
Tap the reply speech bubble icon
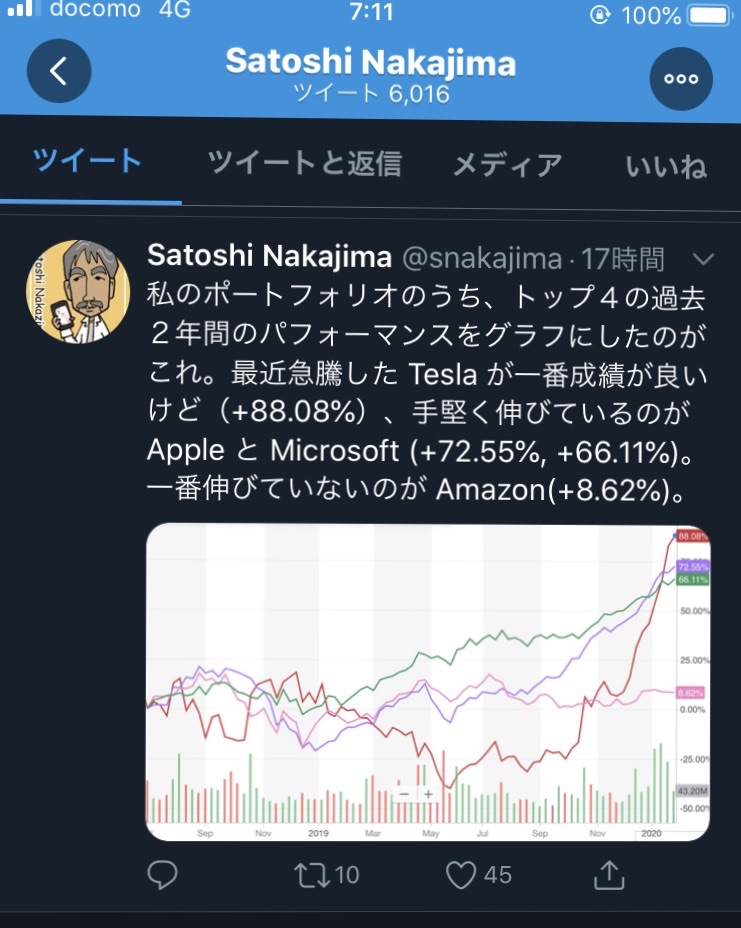(162, 875)
